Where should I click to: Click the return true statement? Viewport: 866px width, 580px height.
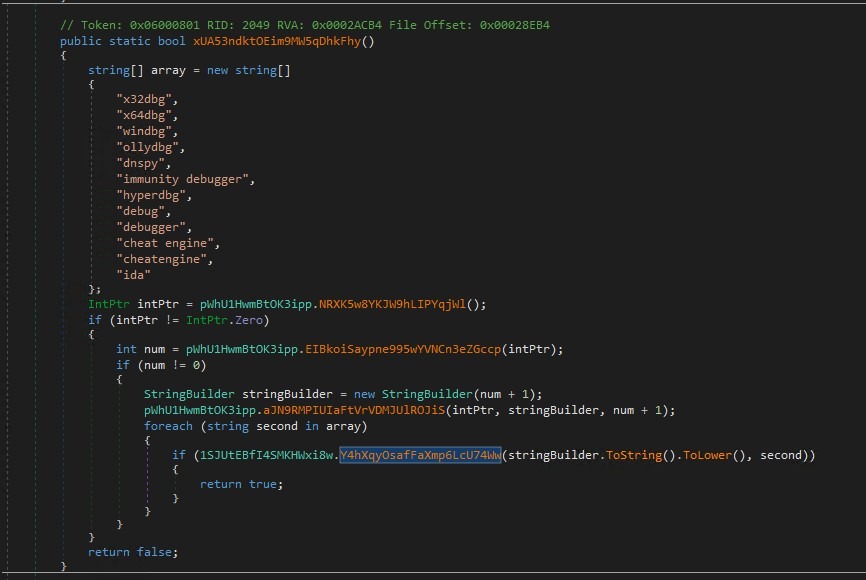click(x=240, y=484)
